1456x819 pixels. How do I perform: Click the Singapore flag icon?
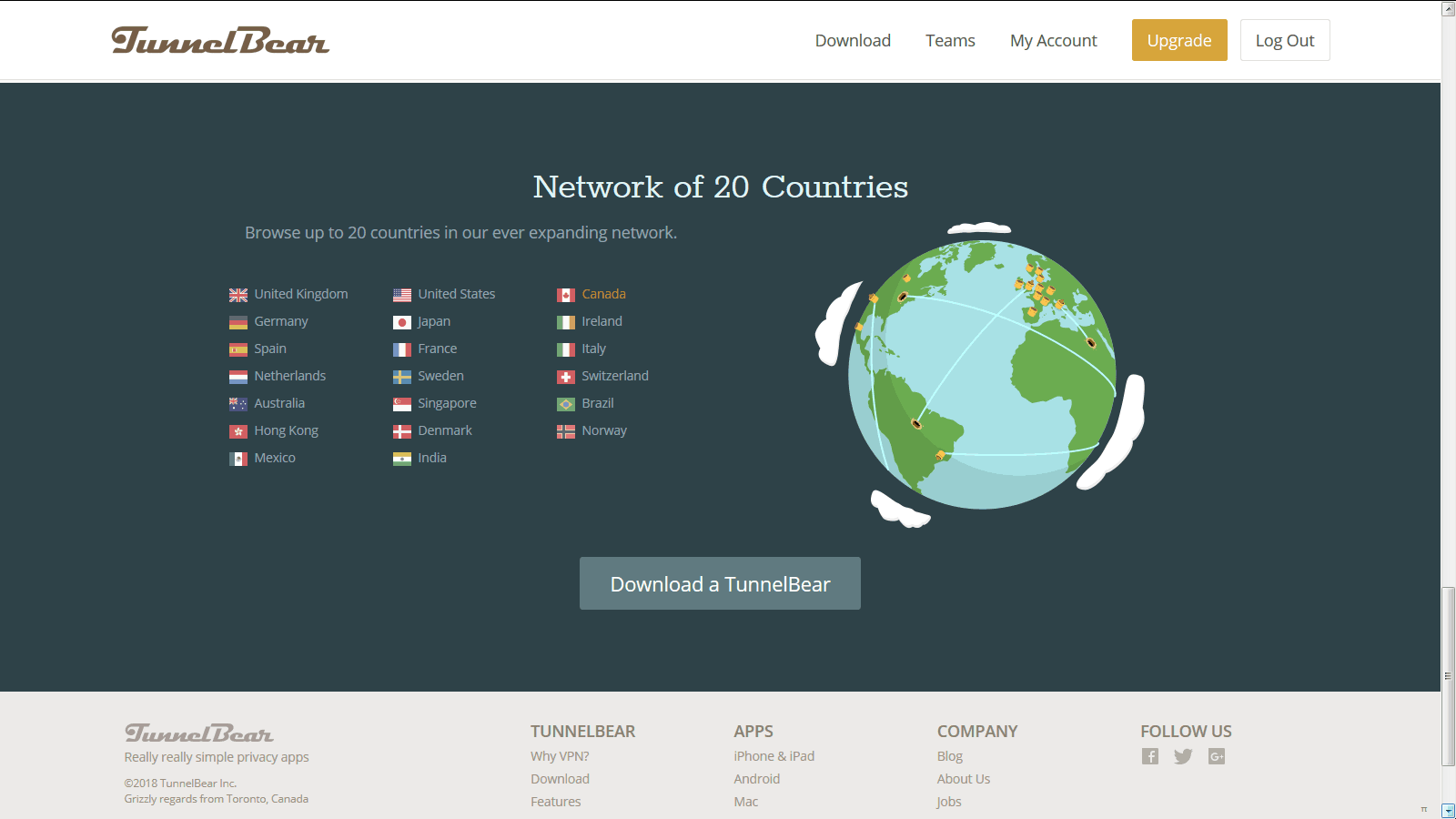point(402,404)
